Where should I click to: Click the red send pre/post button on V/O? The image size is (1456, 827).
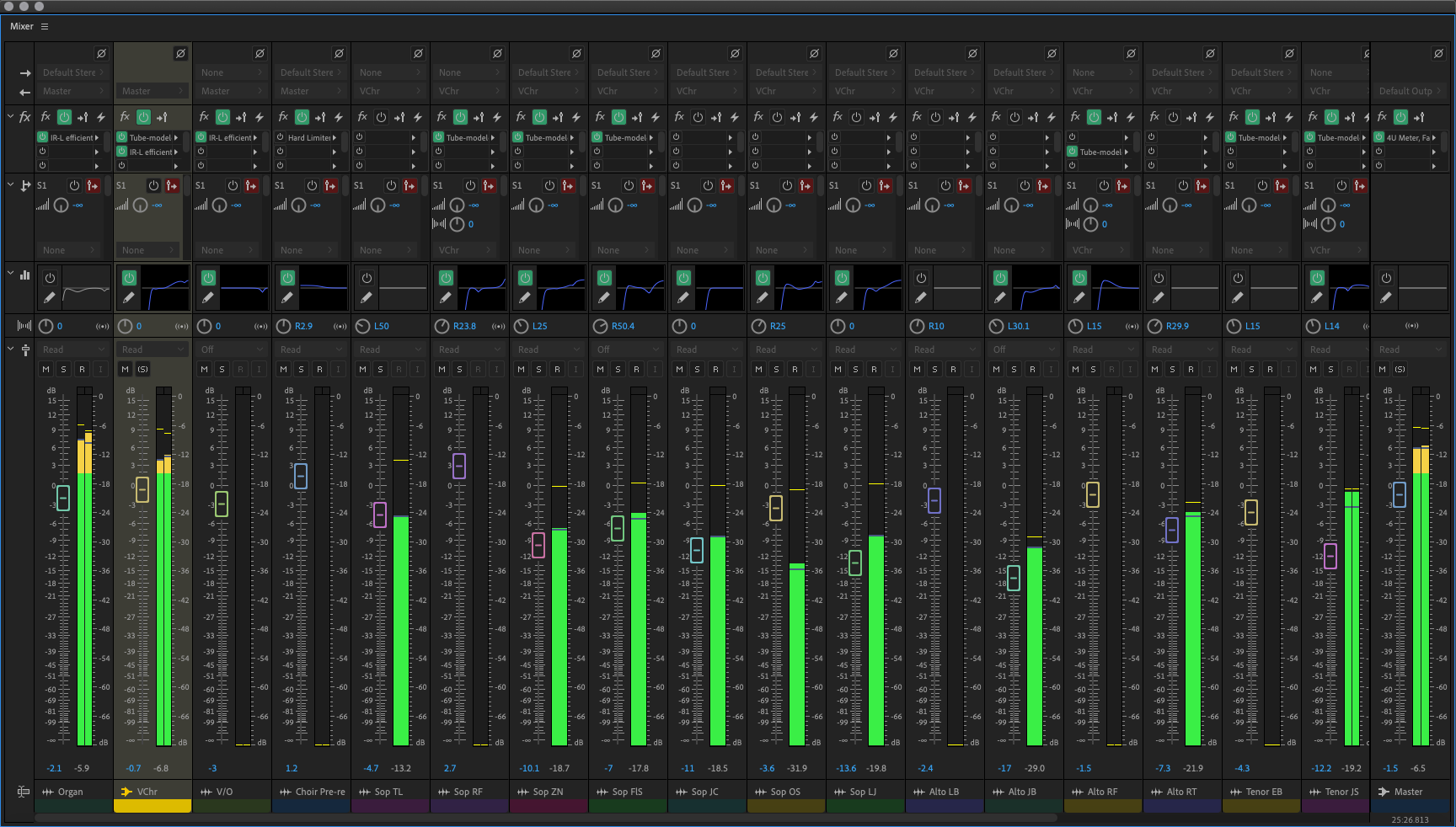pyautogui.click(x=251, y=185)
